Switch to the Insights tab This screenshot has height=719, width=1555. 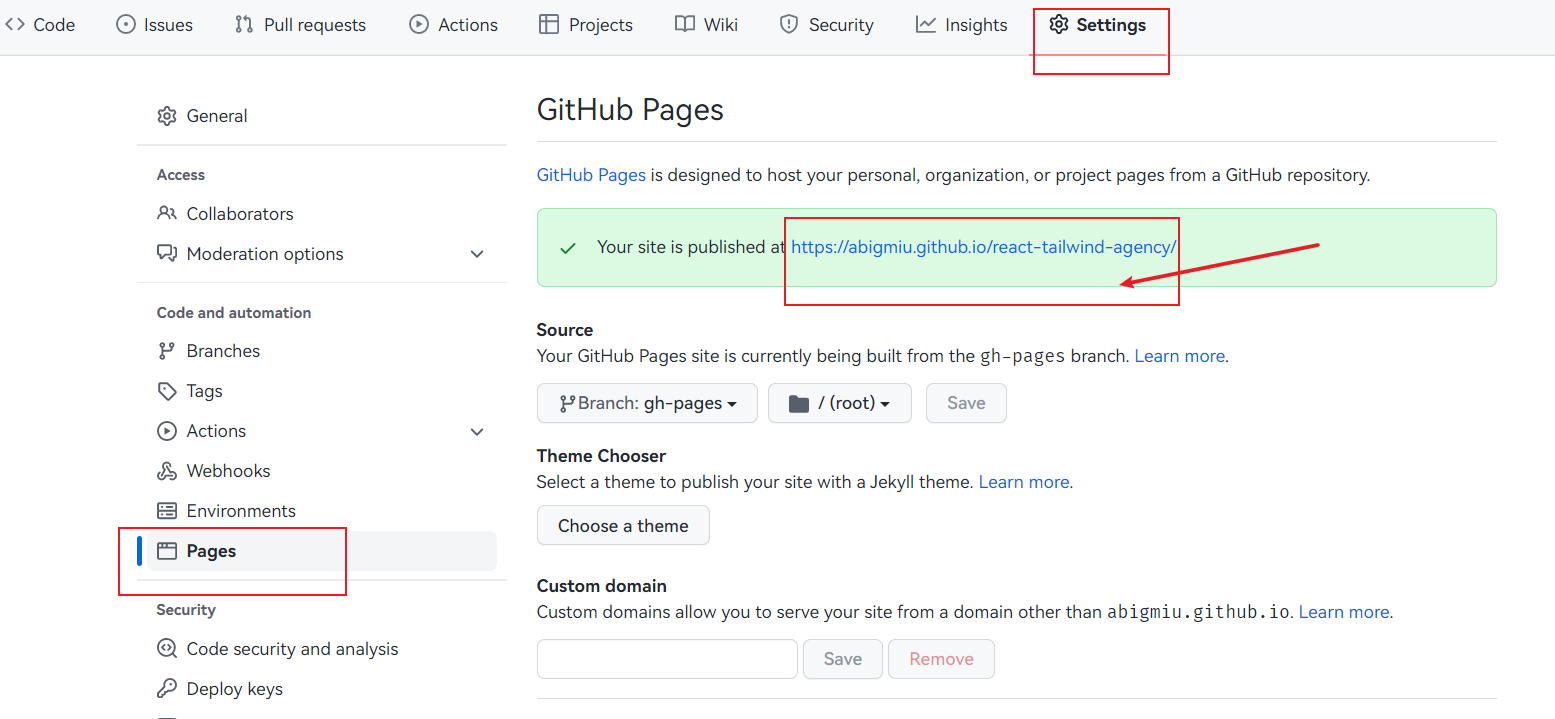tap(961, 25)
